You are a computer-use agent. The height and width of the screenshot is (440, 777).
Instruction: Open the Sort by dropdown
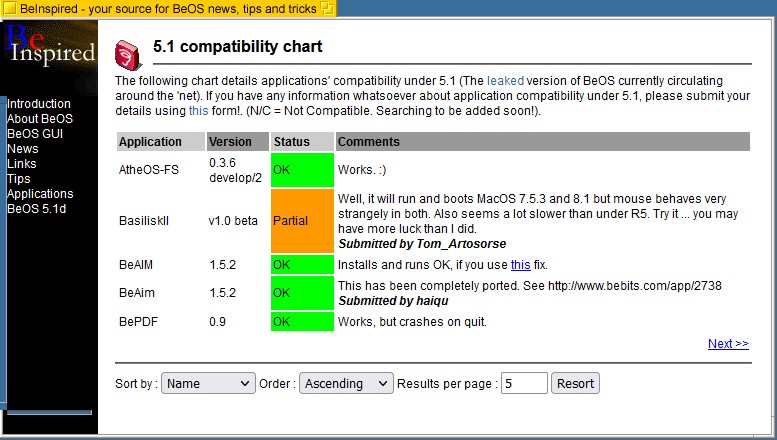pyautogui.click(x=209, y=383)
